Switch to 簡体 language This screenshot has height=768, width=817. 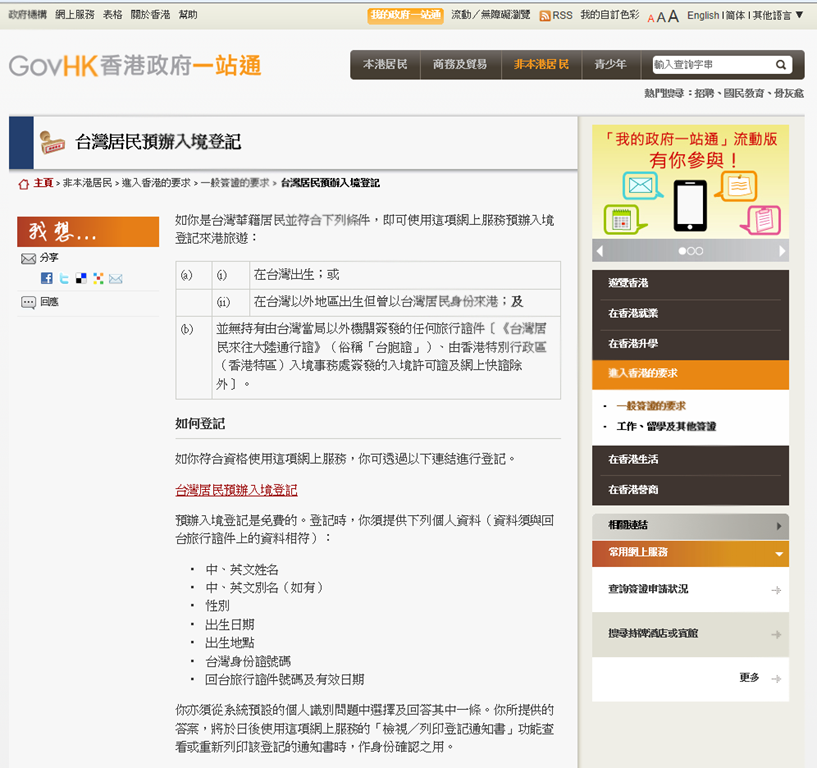tap(736, 16)
